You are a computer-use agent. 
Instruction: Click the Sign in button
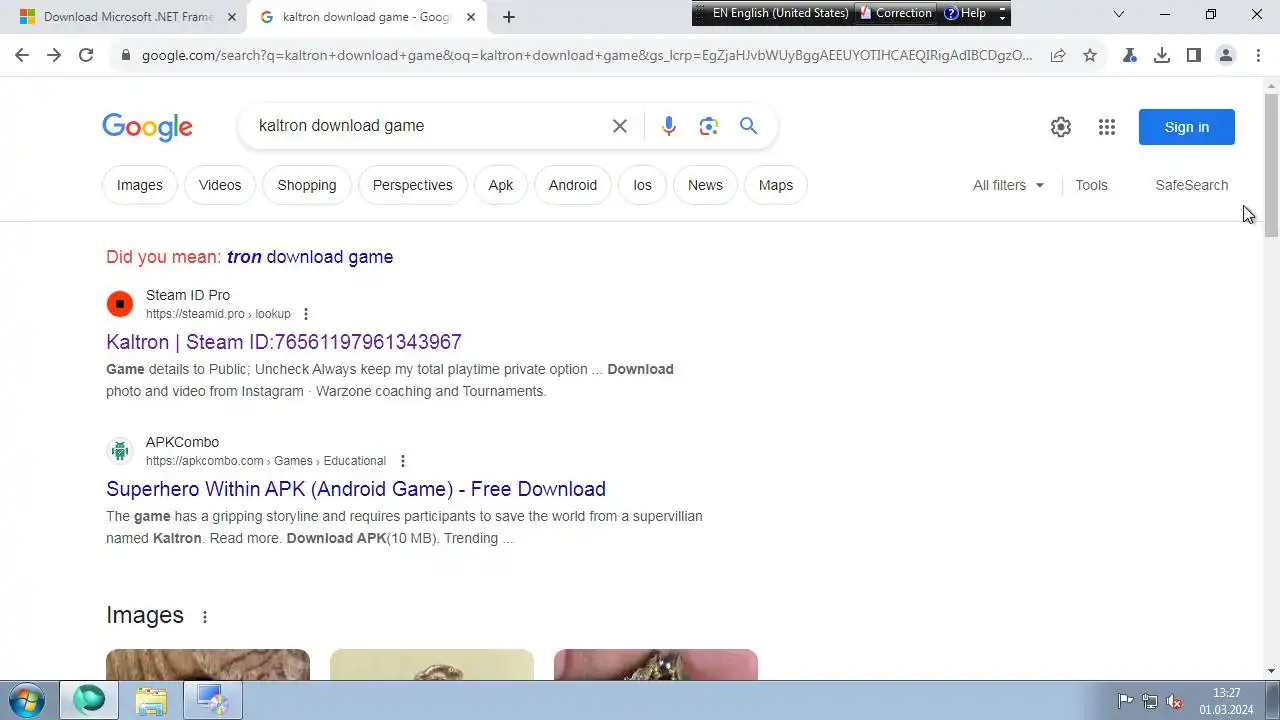[1187, 127]
